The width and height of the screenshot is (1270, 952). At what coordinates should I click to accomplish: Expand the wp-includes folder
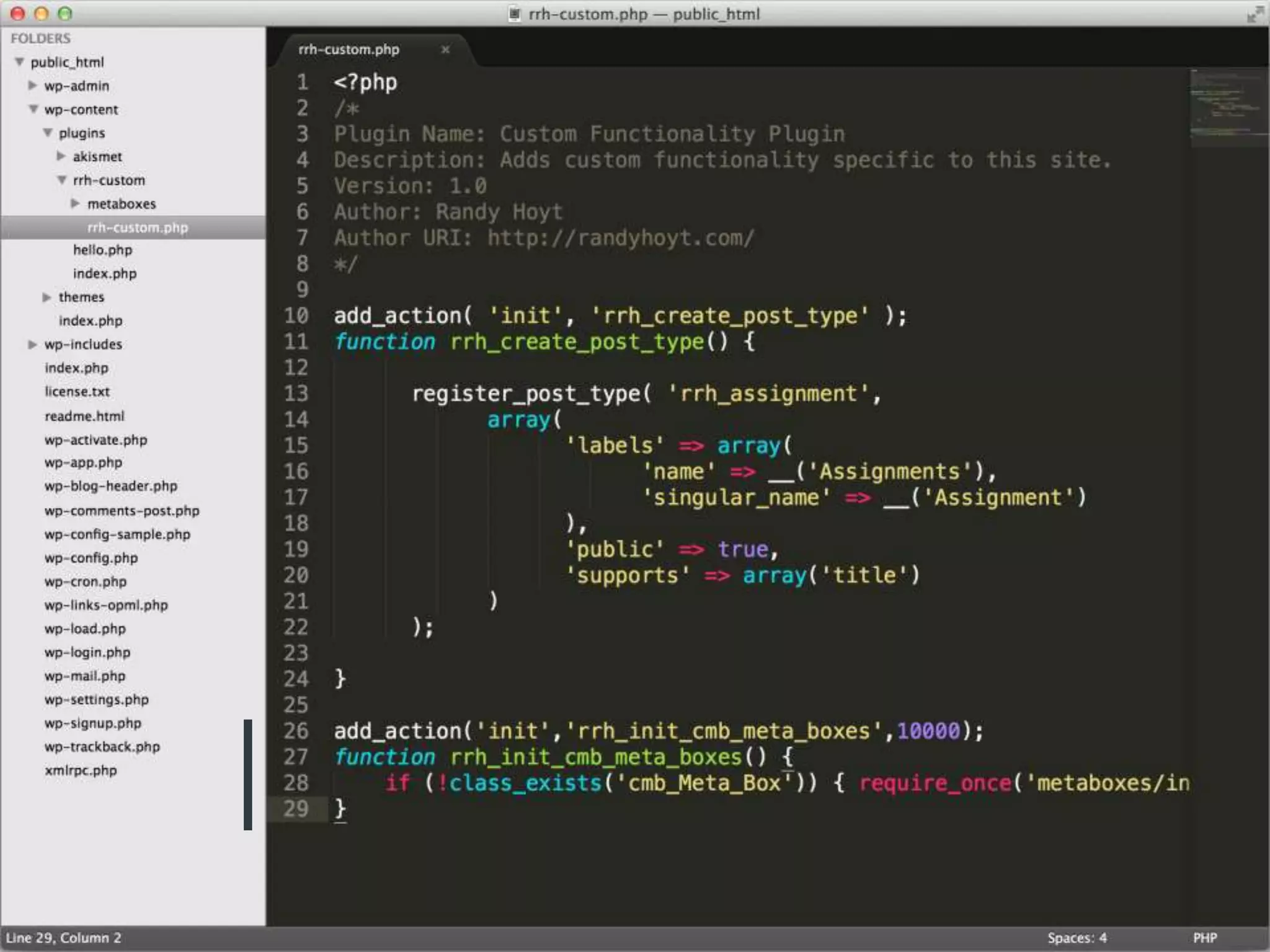click(x=33, y=345)
